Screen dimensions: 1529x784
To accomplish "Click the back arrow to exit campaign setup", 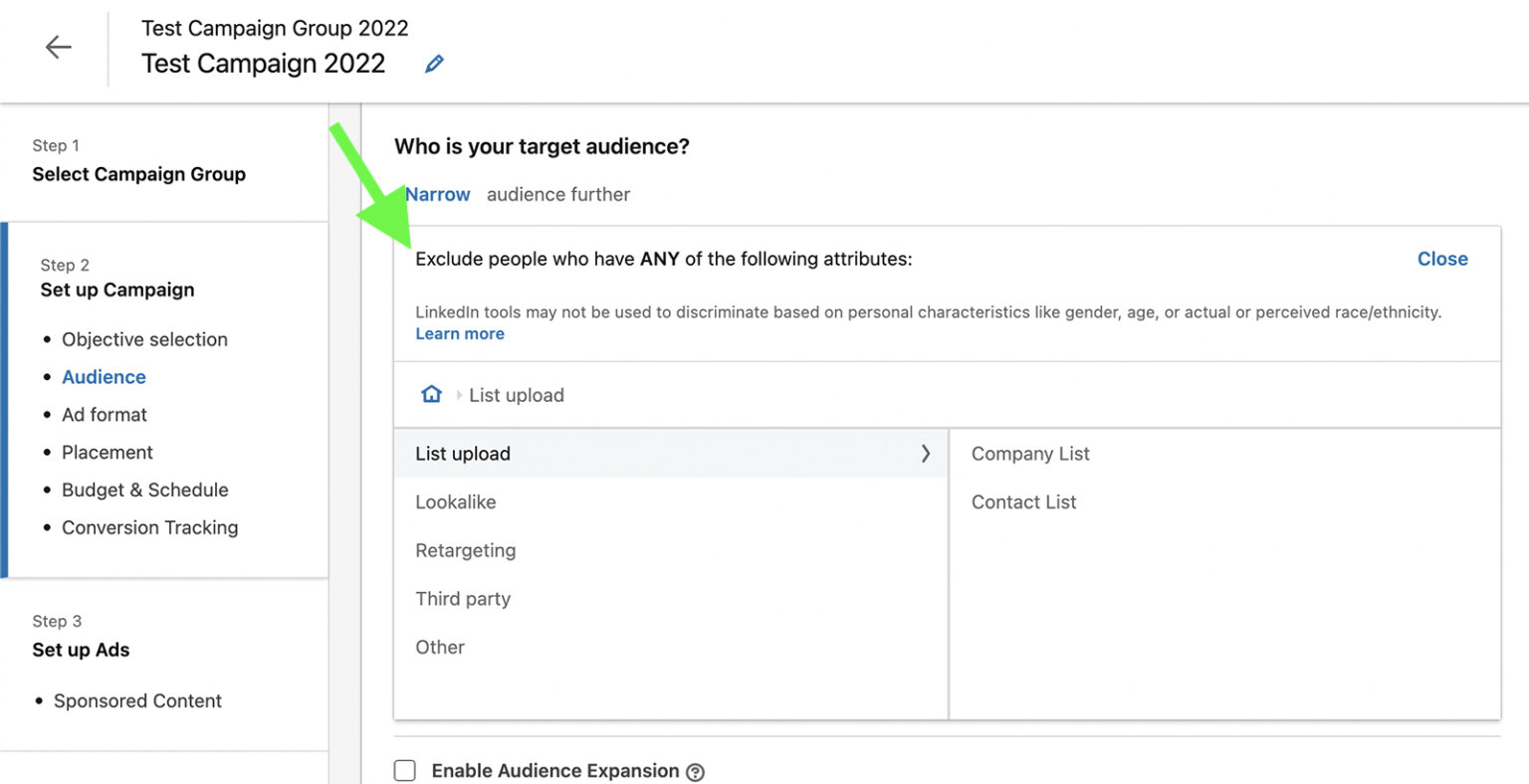I will pyautogui.click(x=58, y=47).
